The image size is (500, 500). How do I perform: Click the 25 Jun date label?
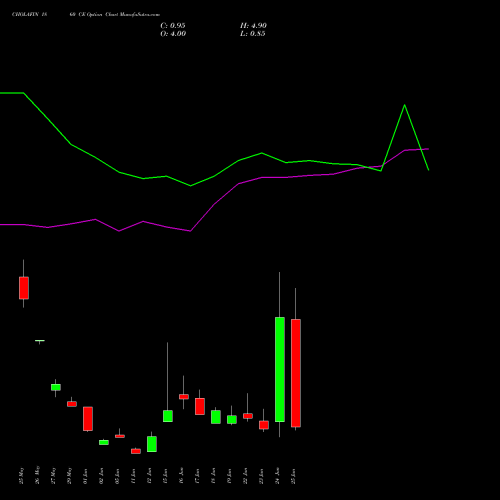(x=294, y=476)
